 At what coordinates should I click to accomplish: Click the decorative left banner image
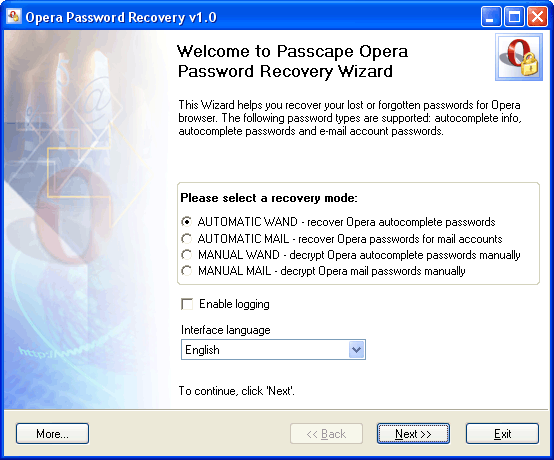click(87, 220)
